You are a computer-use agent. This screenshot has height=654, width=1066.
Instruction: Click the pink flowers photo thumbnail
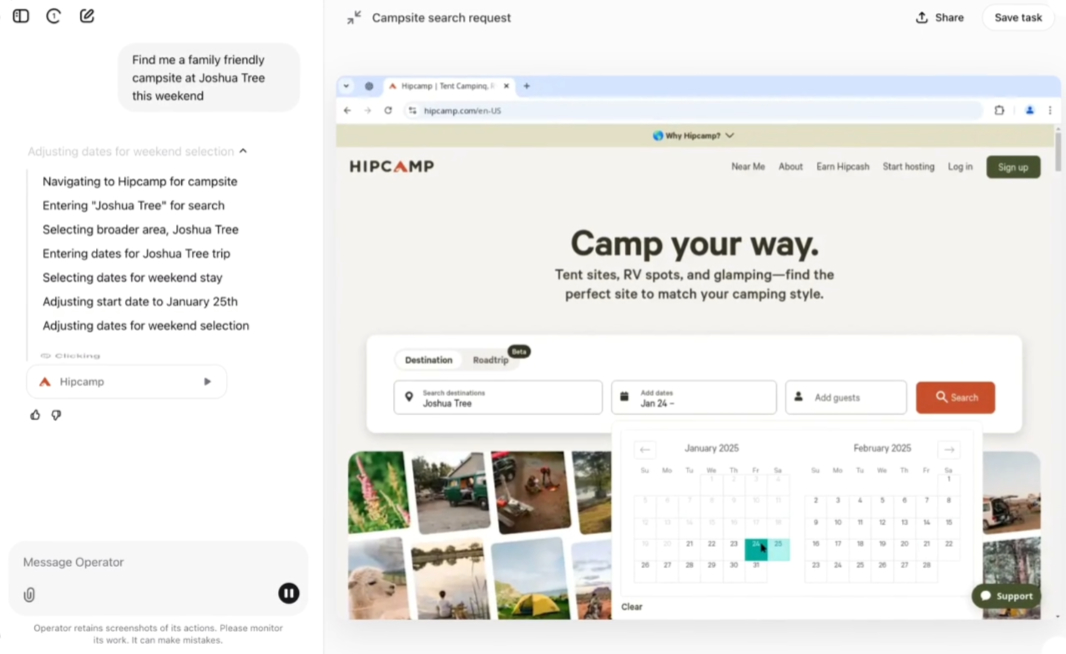click(379, 492)
